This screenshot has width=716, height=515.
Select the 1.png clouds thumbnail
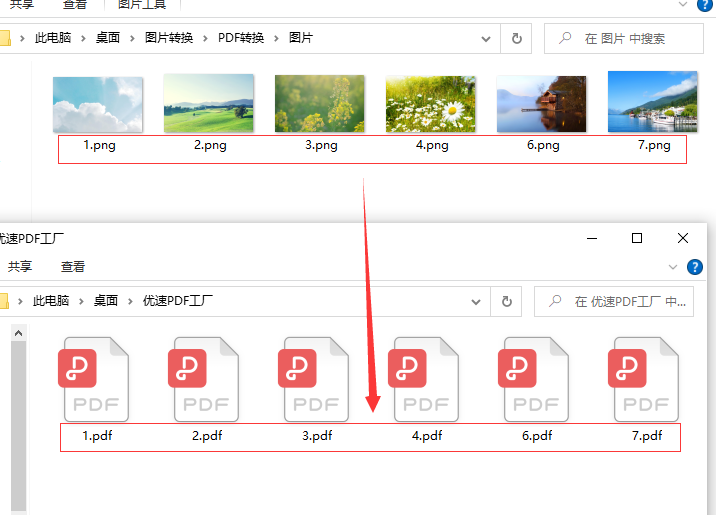[98, 105]
